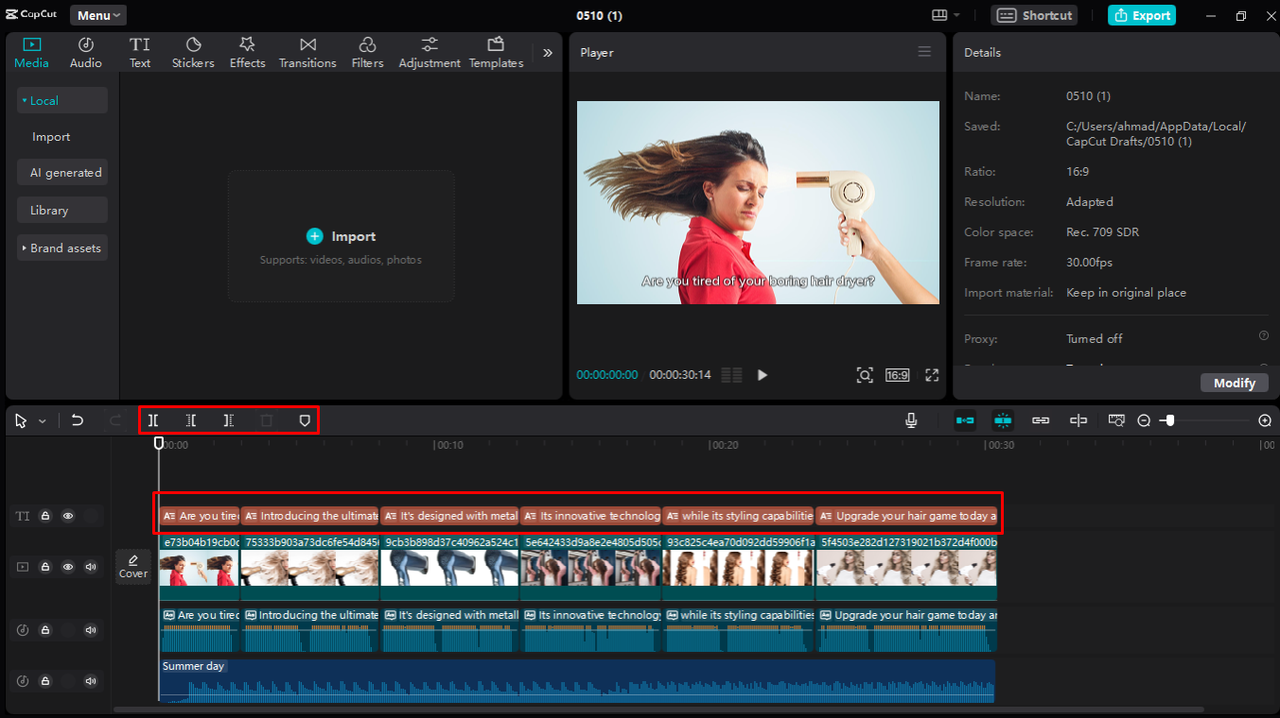Open the Filters tab
1280x718 pixels.
pos(367,52)
